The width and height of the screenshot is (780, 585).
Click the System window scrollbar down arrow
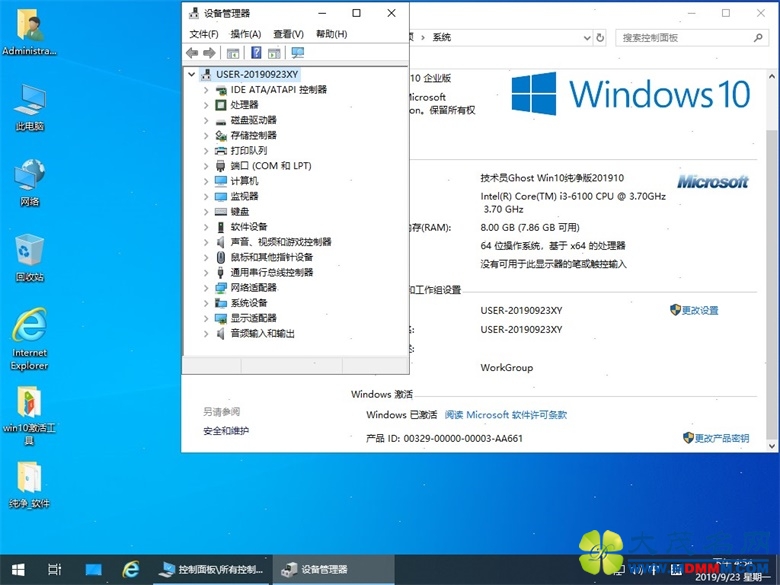[x=772, y=446]
